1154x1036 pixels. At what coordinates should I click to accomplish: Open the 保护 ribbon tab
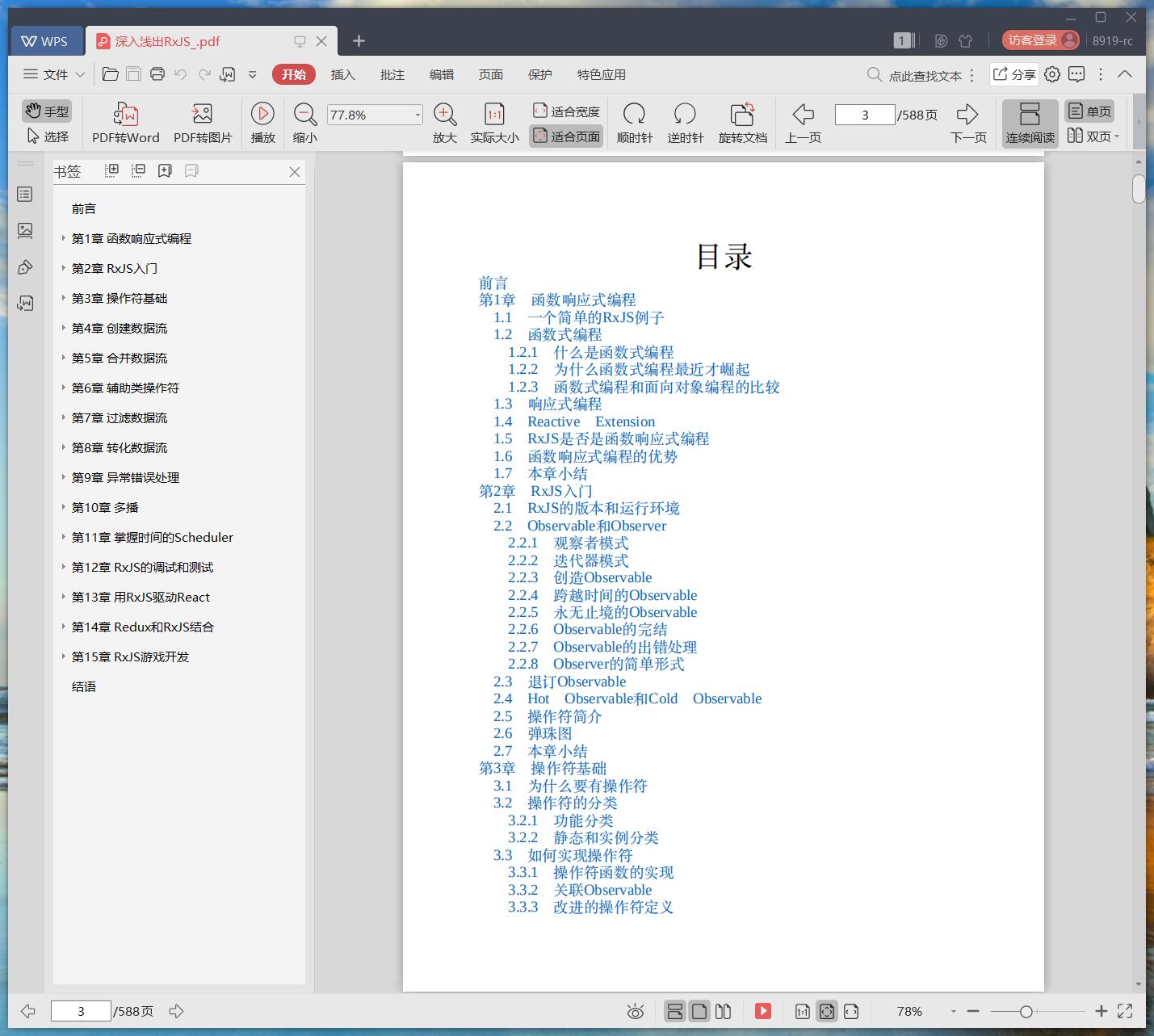pyautogui.click(x=540, y=74)
